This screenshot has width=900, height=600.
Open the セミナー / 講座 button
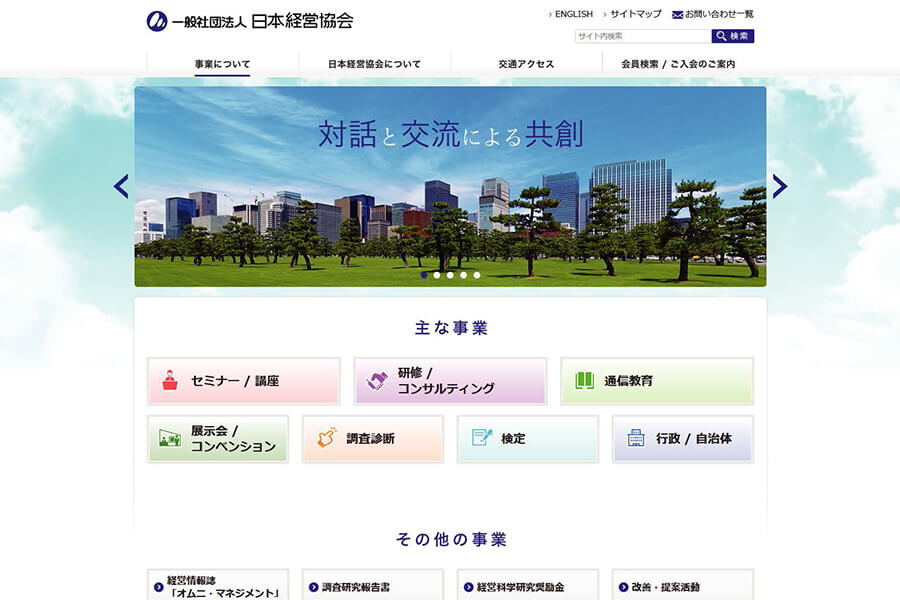(244, 381)
